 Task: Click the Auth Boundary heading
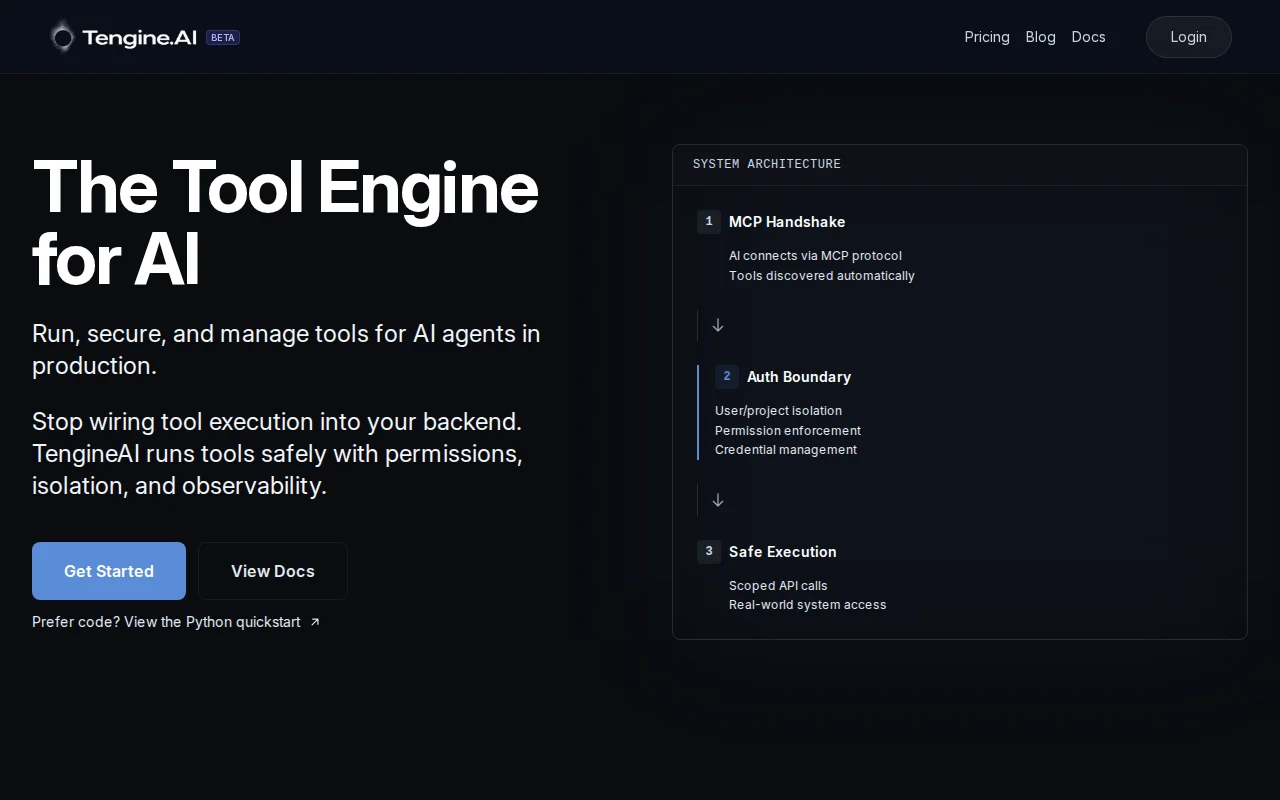click(799, 377)
